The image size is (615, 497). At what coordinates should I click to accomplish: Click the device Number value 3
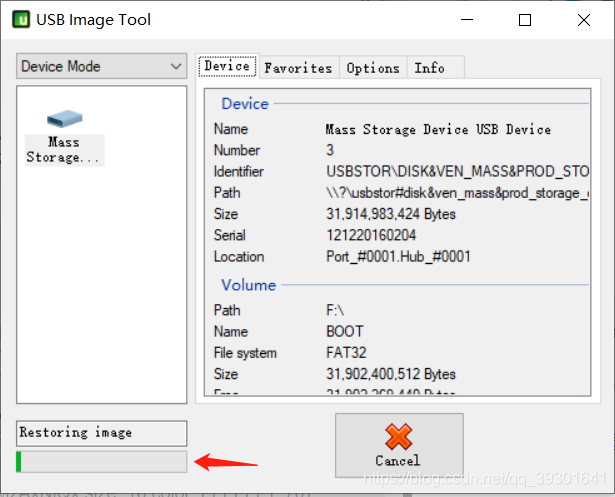click(x=330, y=150)
